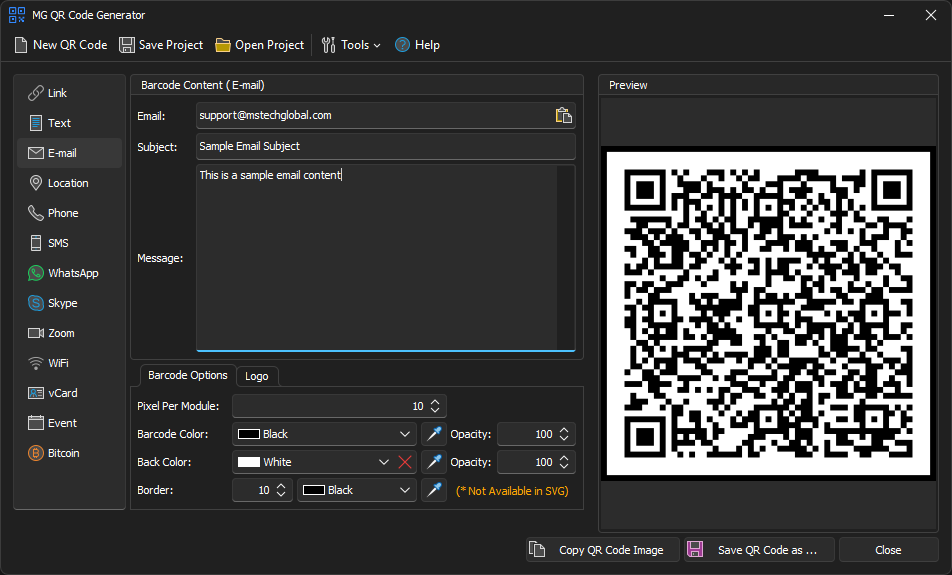Click Copy QR Code Image button
Image resolution: width=952 pixels, height=575 pixels.
603,550
